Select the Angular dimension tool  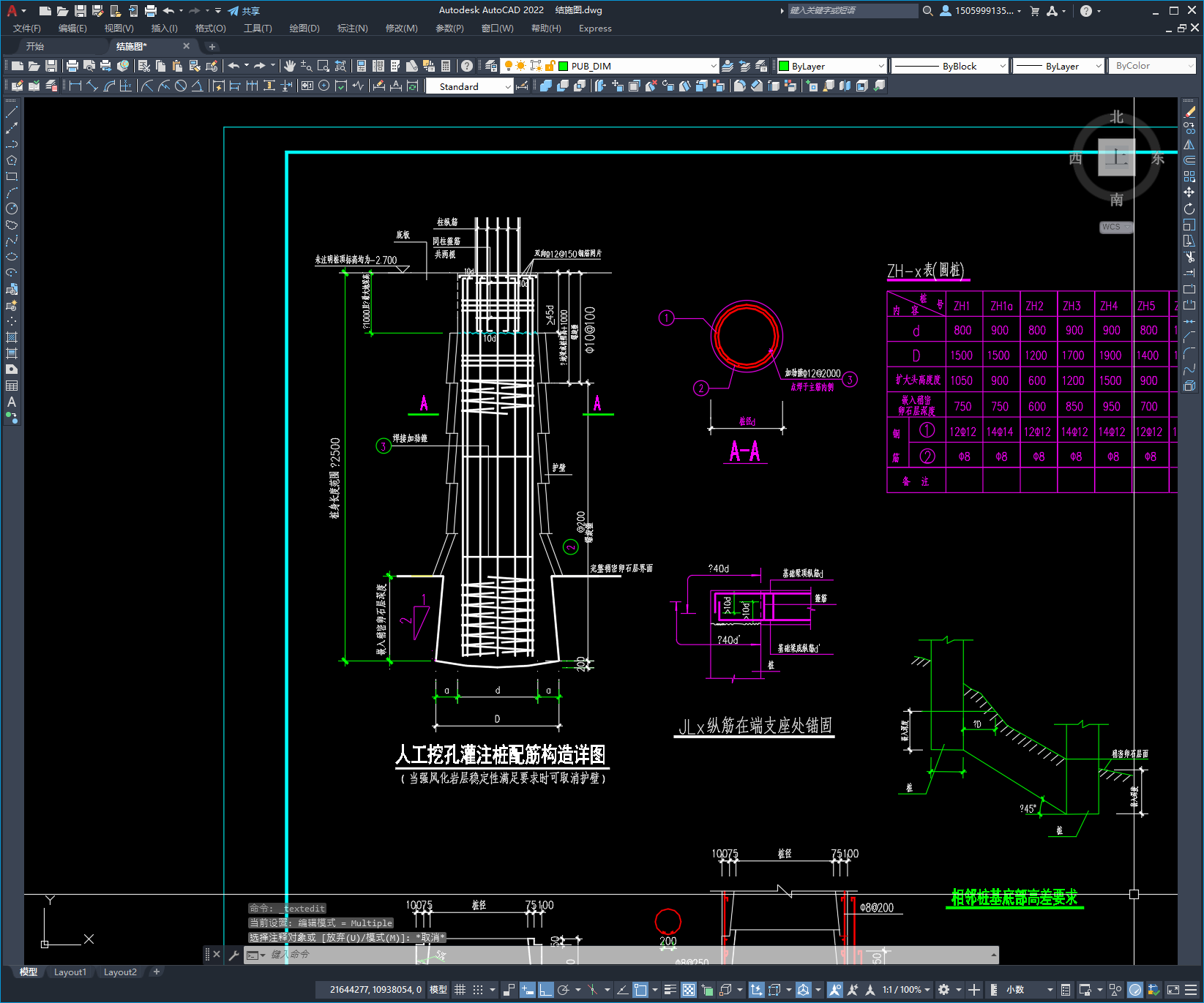point(197,86)
